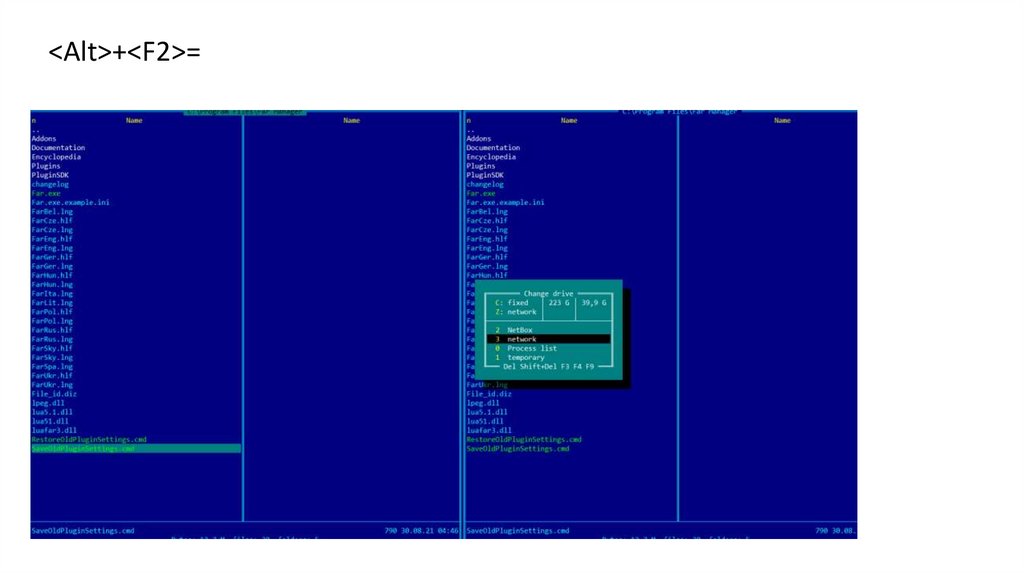Click highlighted SaveOldPluginSettings.cmd in left panel
This screenshot has height=574, width=1024.
(x=136, y=449)
